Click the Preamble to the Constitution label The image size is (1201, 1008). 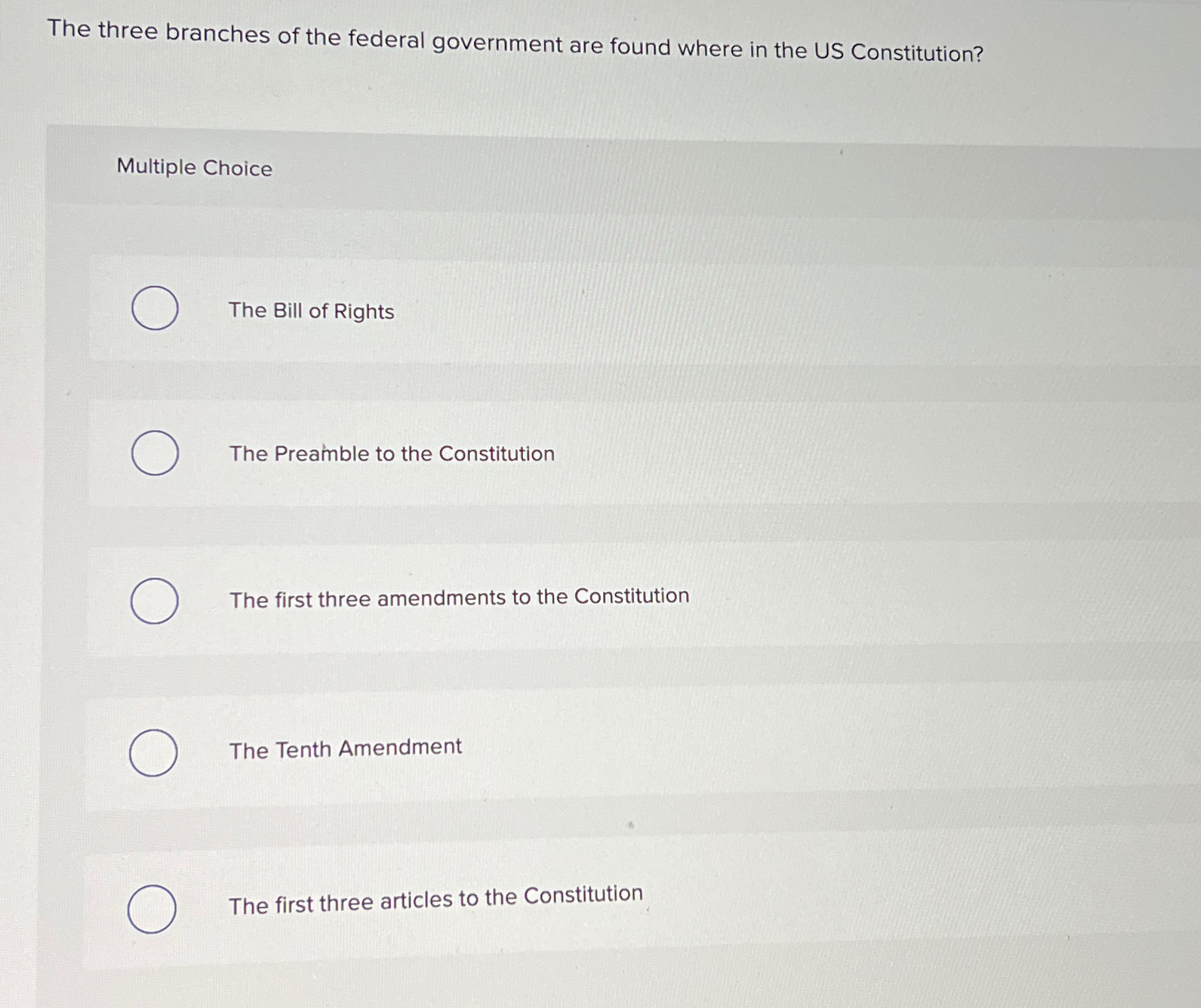pyautogui.click(x=391, y=453)
